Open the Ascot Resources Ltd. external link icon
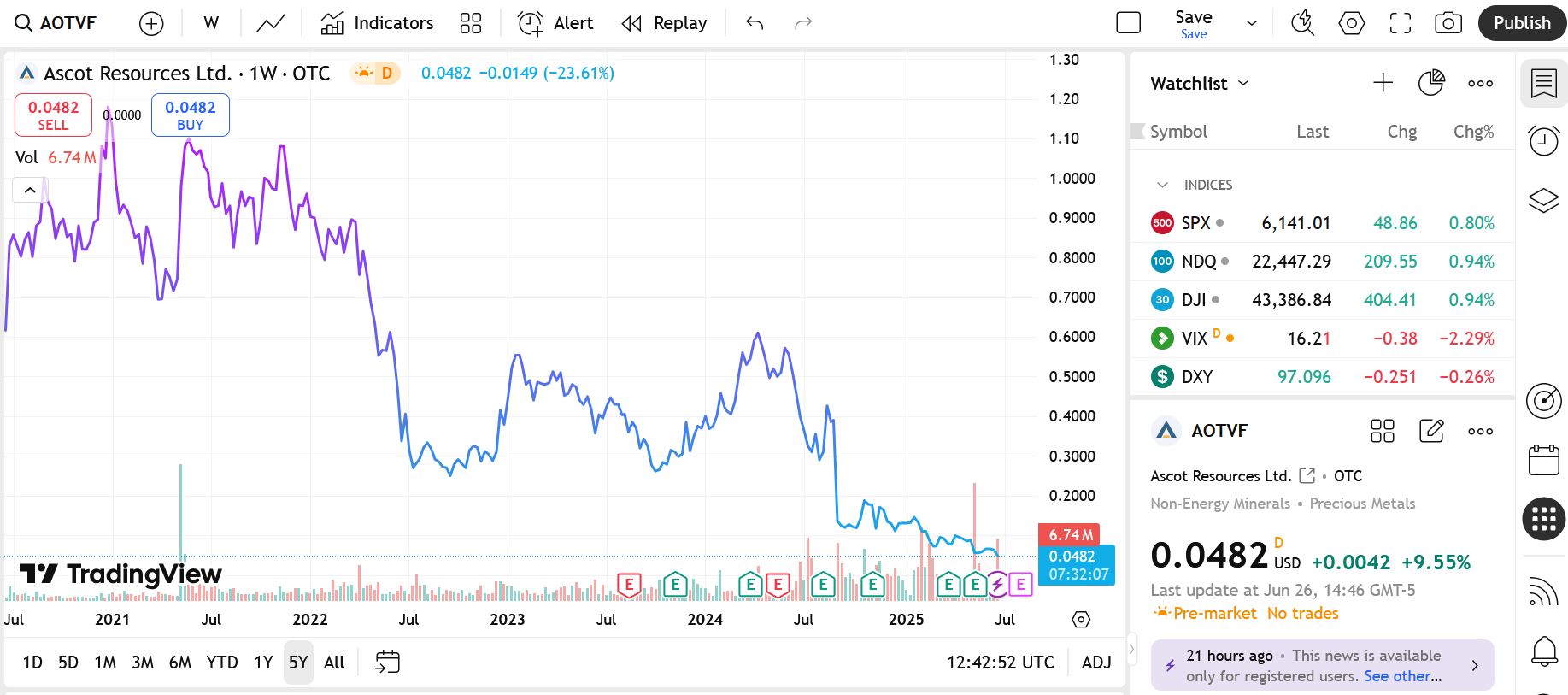Image resolution: width=1568 pixels, height=695 pixels. point(1307,475)
